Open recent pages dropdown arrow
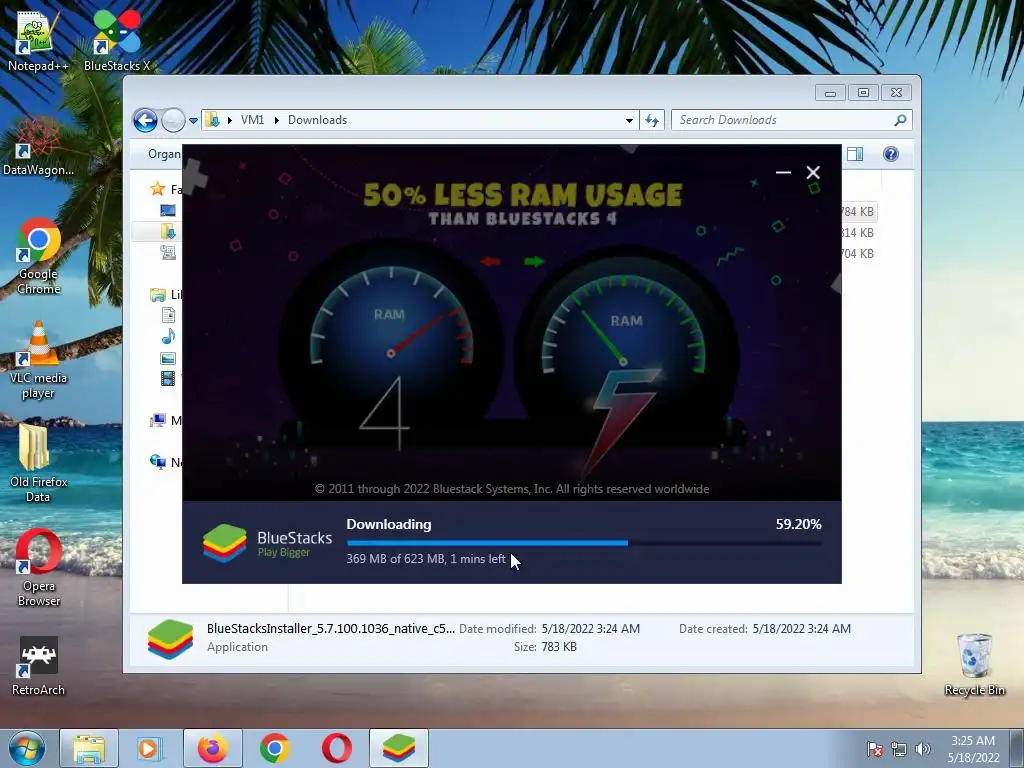The height and width of the screenshot is (768, 1024). [x=193, y=121]
